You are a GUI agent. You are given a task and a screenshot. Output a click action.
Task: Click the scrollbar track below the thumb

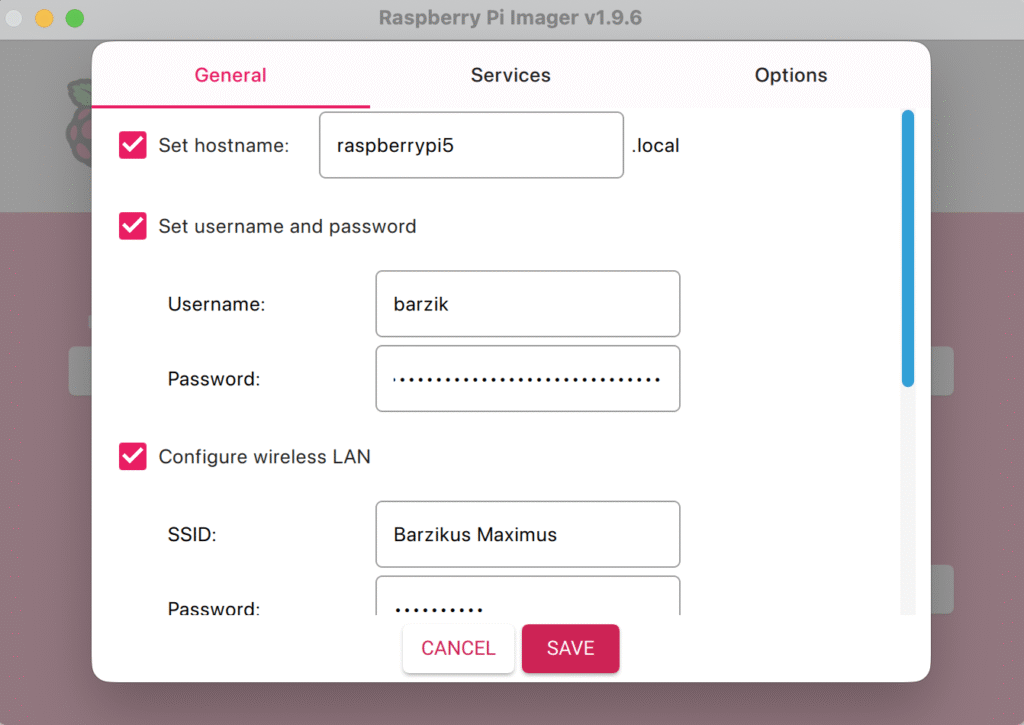click(x=907, y=500)
